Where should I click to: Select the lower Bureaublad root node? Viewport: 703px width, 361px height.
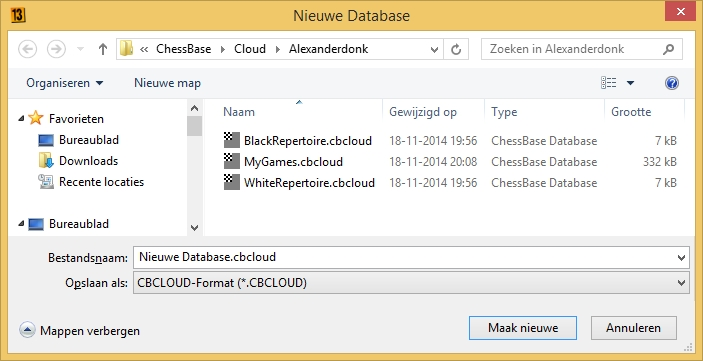(79, 223)
